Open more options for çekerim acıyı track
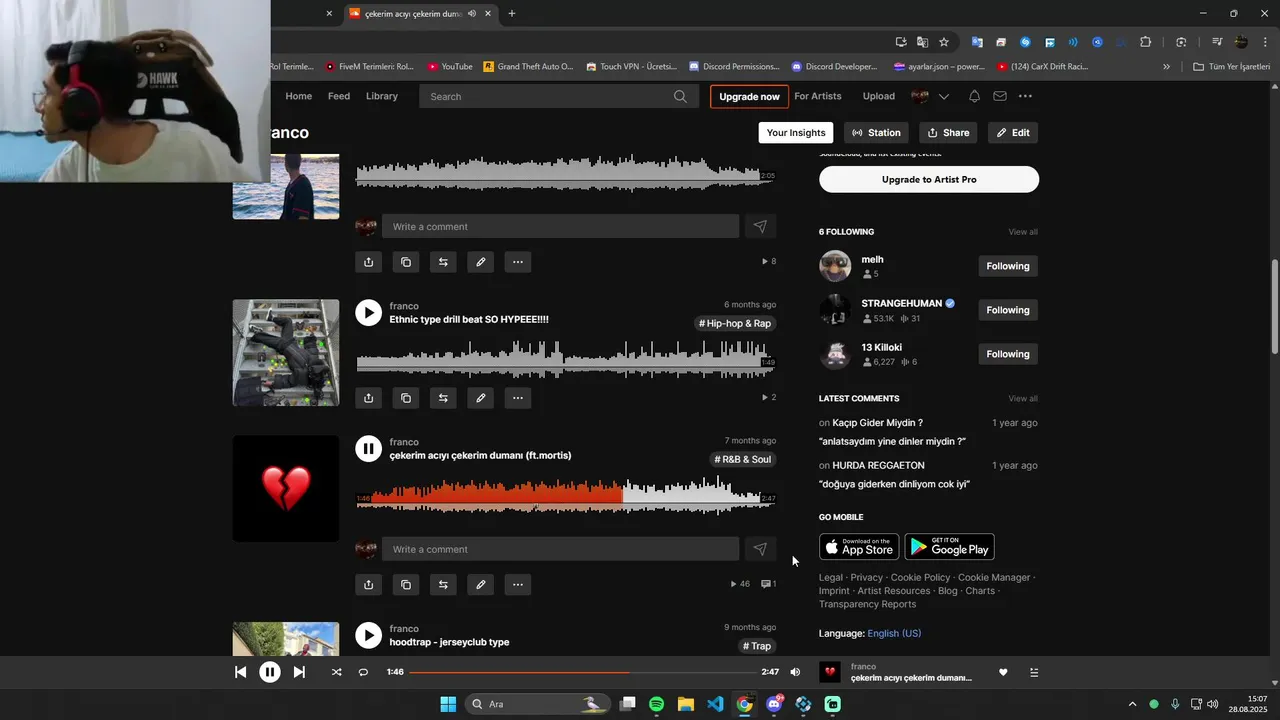The width and height of the screenshot is (1280, 720). (518, 584)
